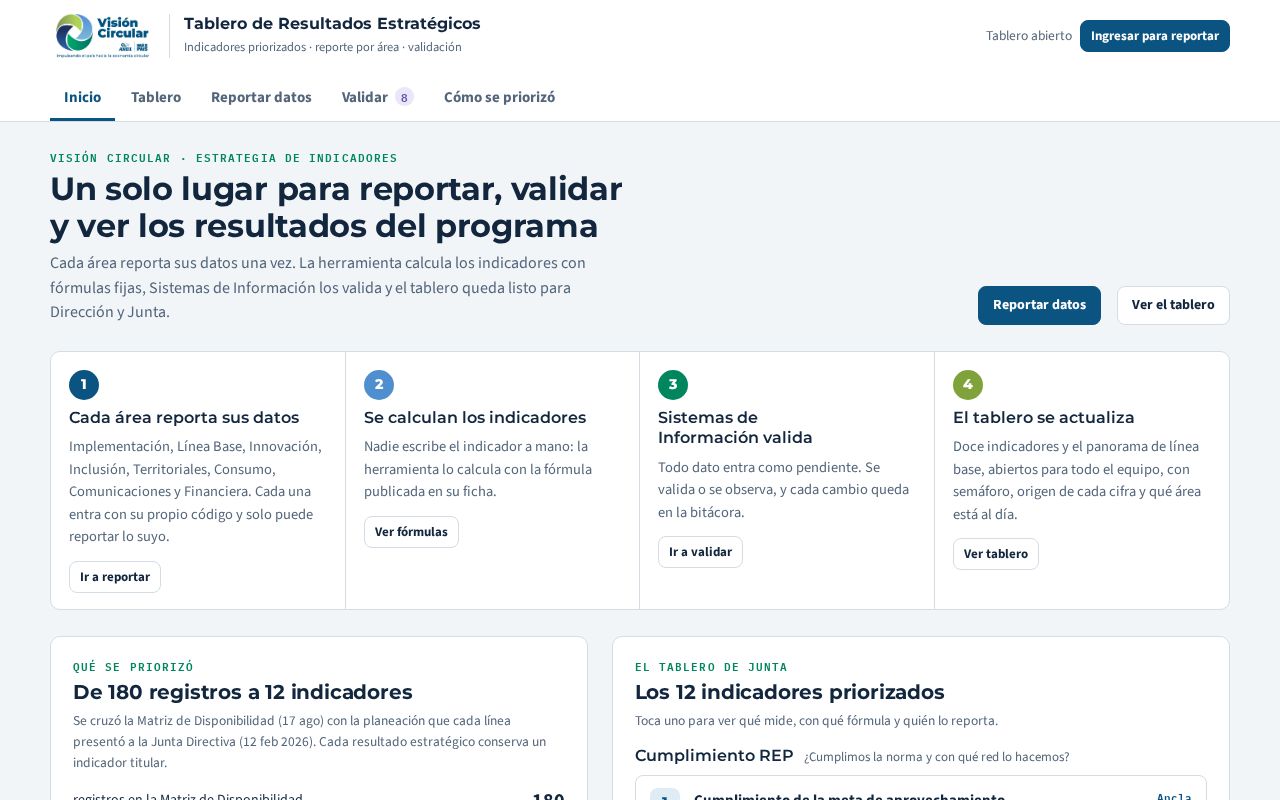Screen dimensions: 1280x800
Task: Click Ir a reportar in step 1
Action: 115,577
